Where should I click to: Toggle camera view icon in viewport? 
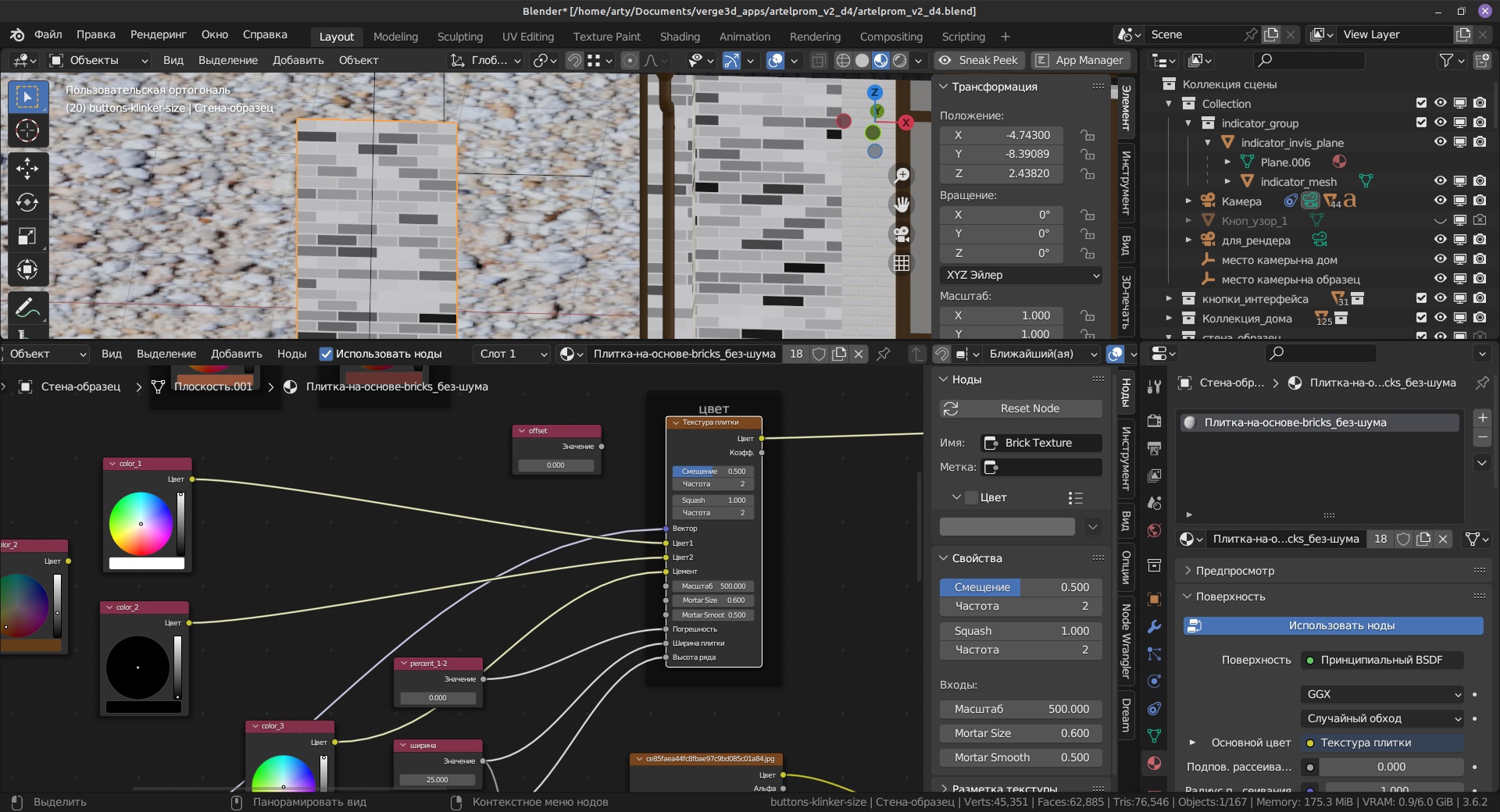[902, 234]
